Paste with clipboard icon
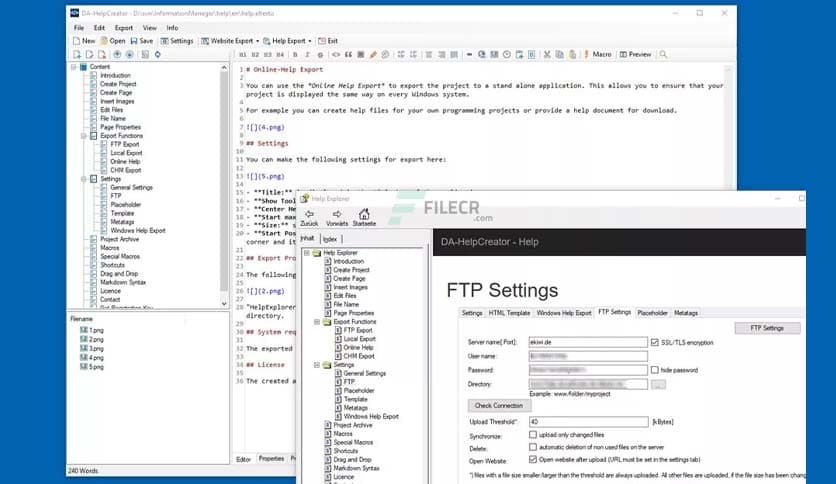The image size is (836, 484). point(572,55)
